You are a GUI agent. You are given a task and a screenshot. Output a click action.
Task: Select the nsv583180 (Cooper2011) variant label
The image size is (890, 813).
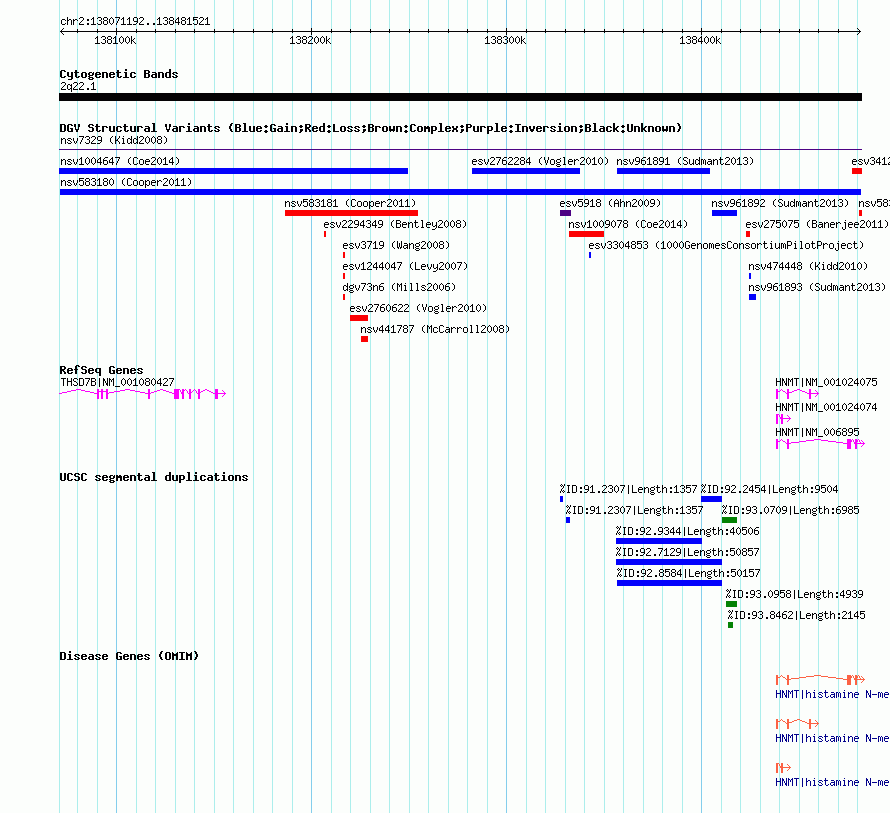pyautogui.click(x=126, y=182)
